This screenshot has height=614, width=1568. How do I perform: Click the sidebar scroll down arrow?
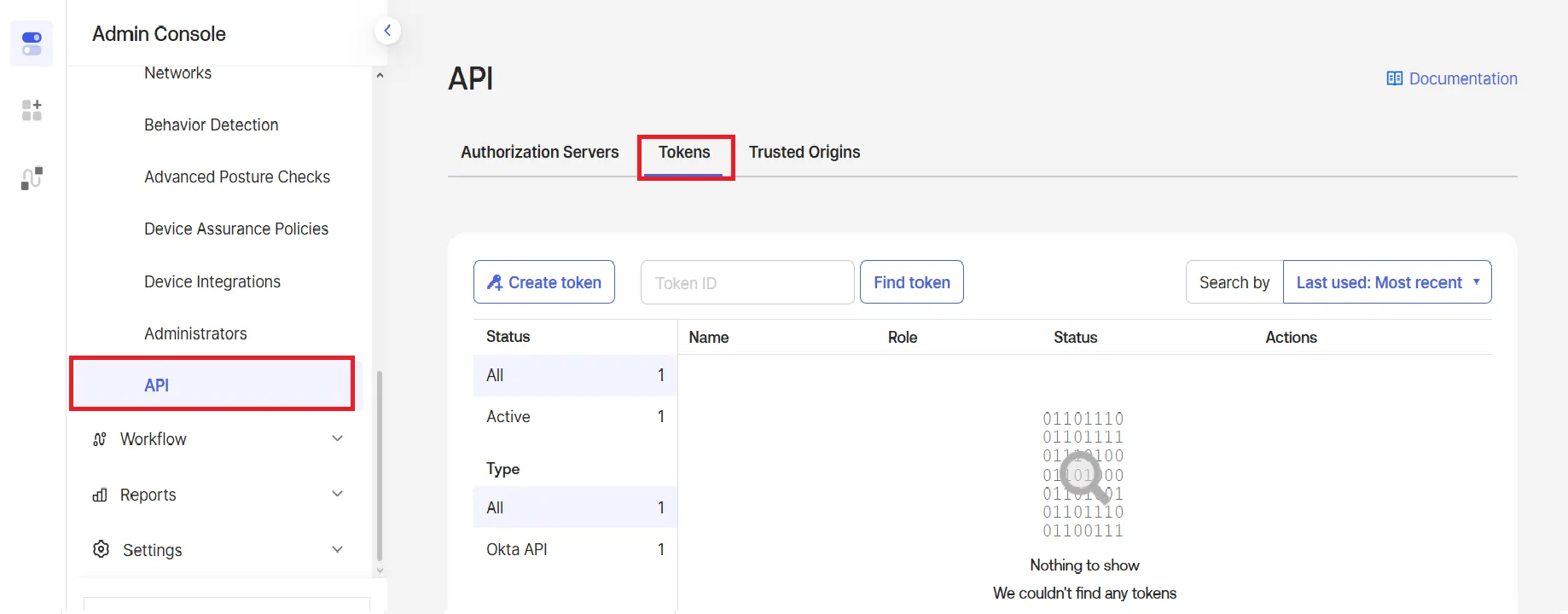point(380,571)
